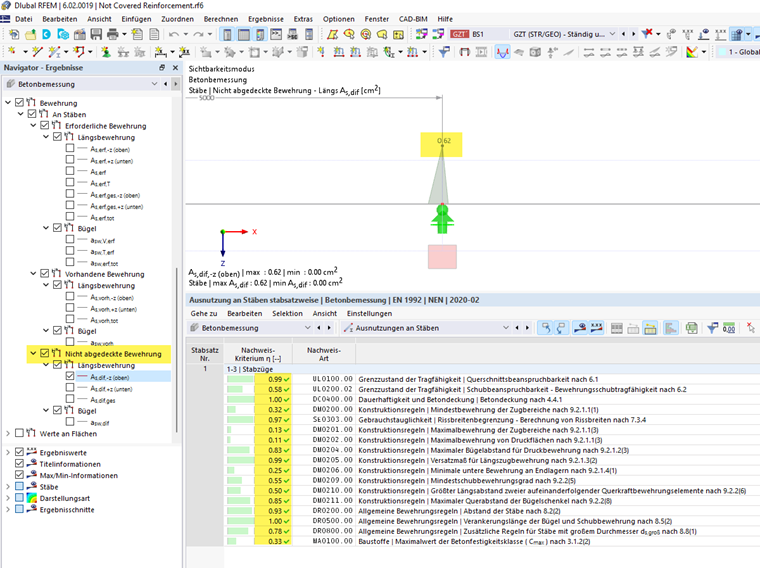Expand the Werte an Flächen node
This screenshot has height=568, width=760.
8,433
